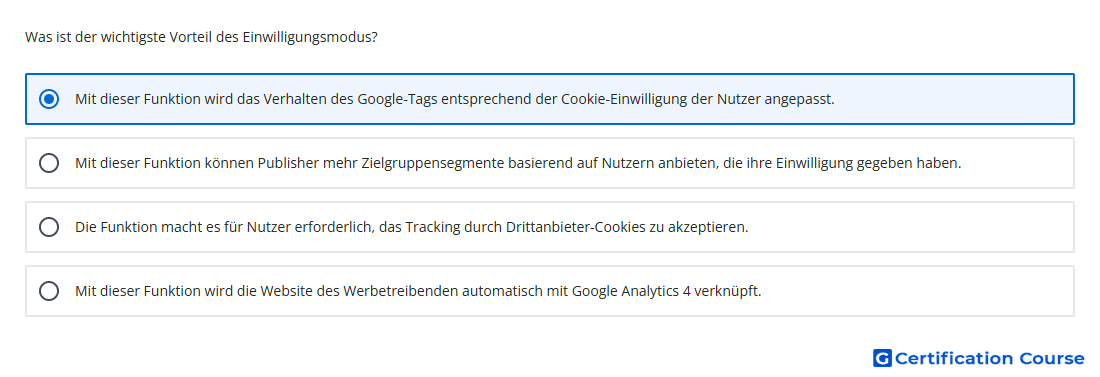This screenshot has height=377, width=1100.
Task: Click 'Google Analytics 4 verknüpft' in fourth answer
Action: [666, 291]
